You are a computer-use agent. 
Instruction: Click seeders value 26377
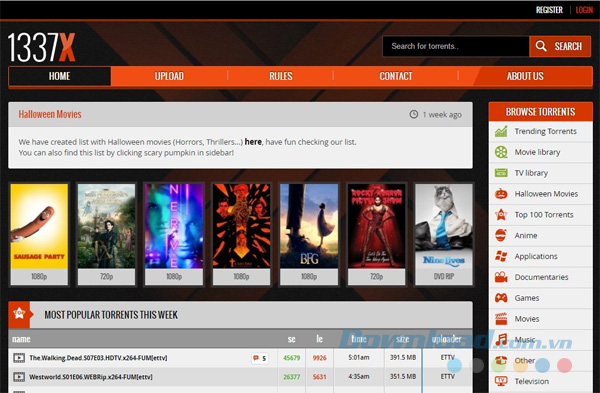(292, 377)
